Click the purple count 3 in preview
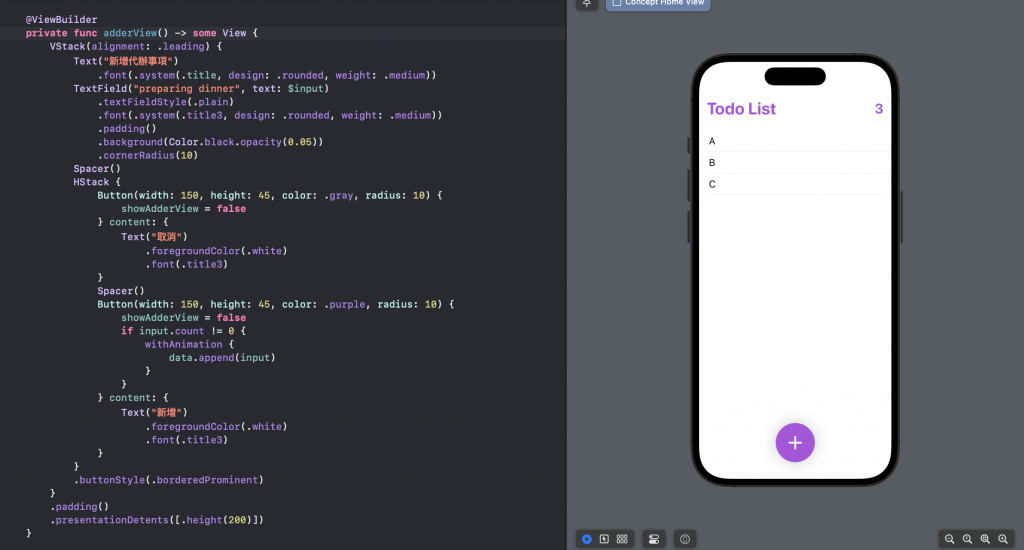This screenshot has width=1024, height=550. pos(879,109)
